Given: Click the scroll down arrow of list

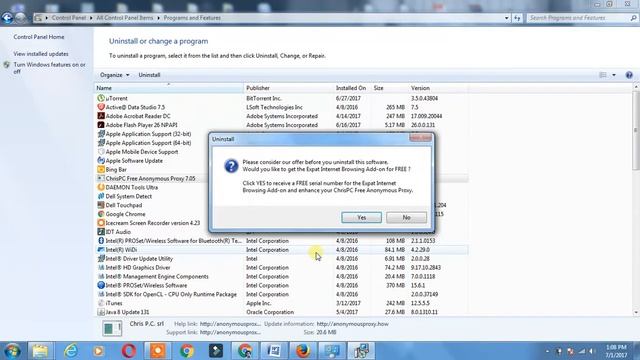Looking at the screenshot, I should (x=636, y=313).
